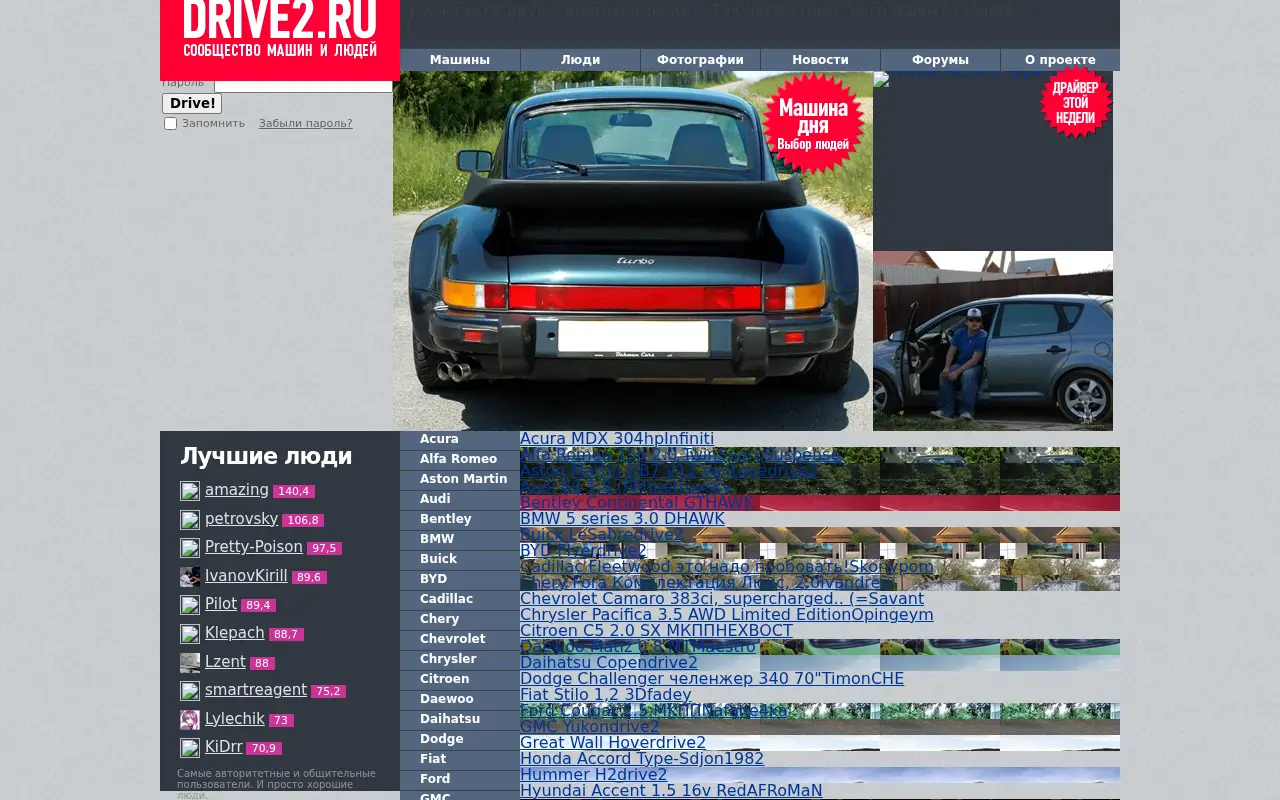Open the 'Great Wall Hover' car link
1280x800 pixels.
tap(613, 743)
